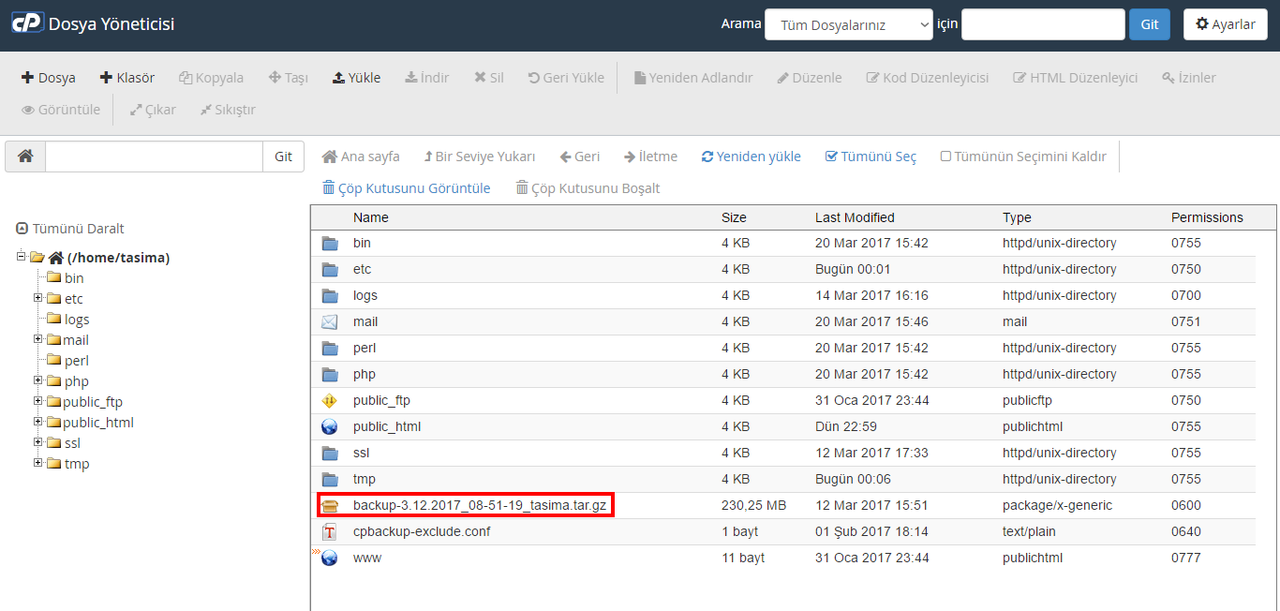Open Çöp Kutusunu Görüntüle trash view

click(406, 188)
